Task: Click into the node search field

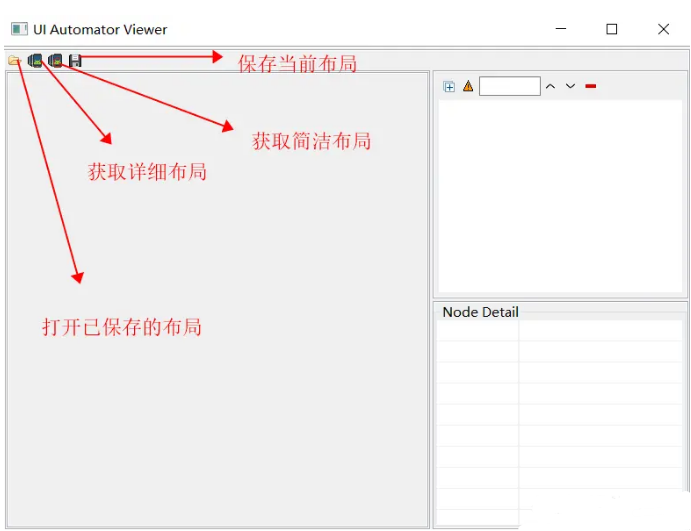Action: 510,86
